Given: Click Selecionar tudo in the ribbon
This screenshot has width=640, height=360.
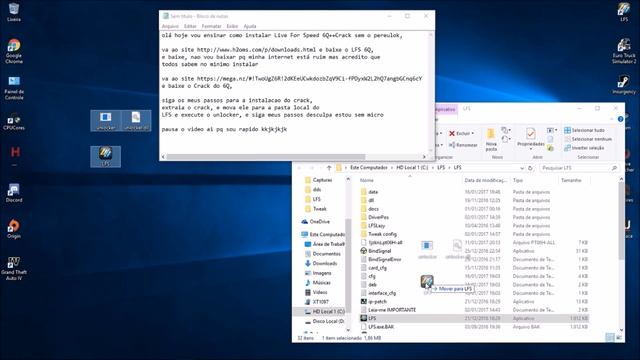Looking at the screenshot, I should pyautogui.click(x=584, y=130).
